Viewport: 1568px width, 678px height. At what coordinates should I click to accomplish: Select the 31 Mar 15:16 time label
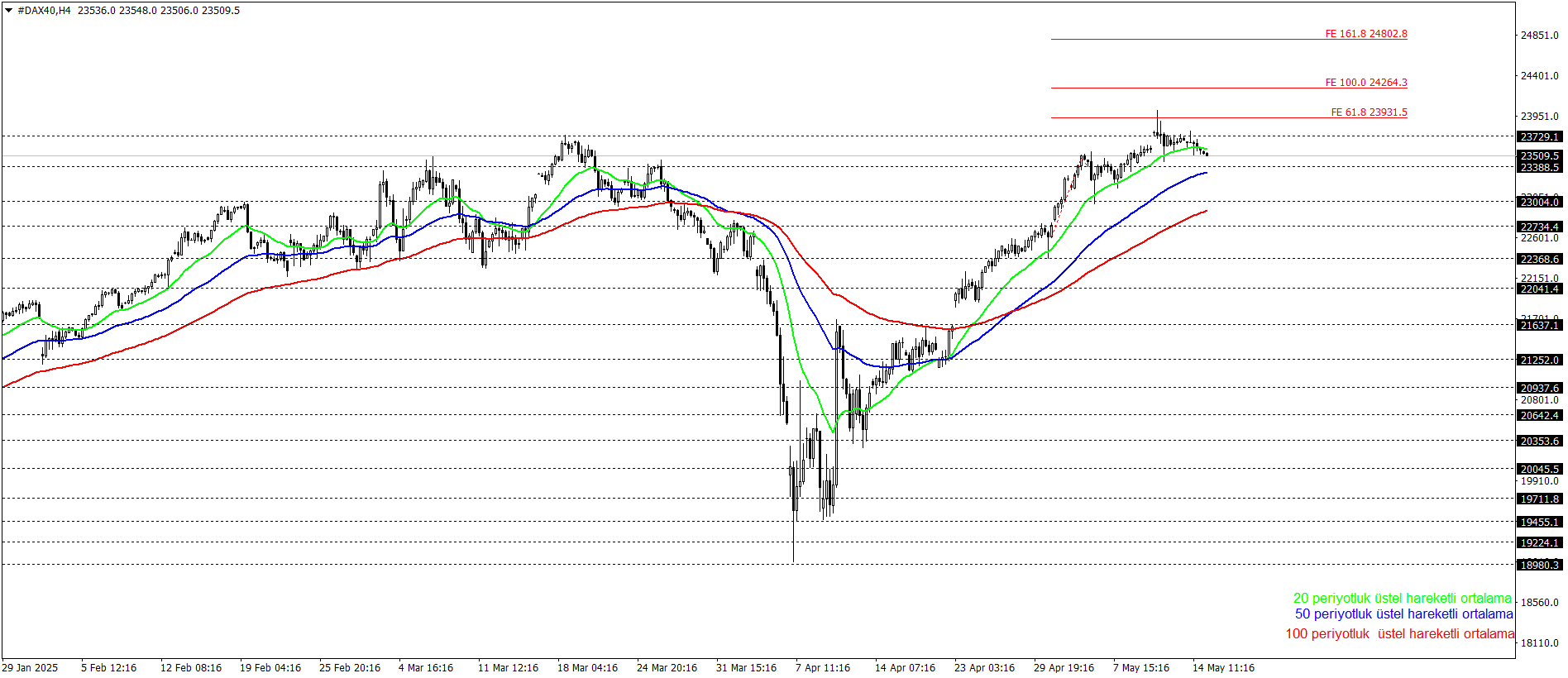pyautogui.click(x=746, y=668)
